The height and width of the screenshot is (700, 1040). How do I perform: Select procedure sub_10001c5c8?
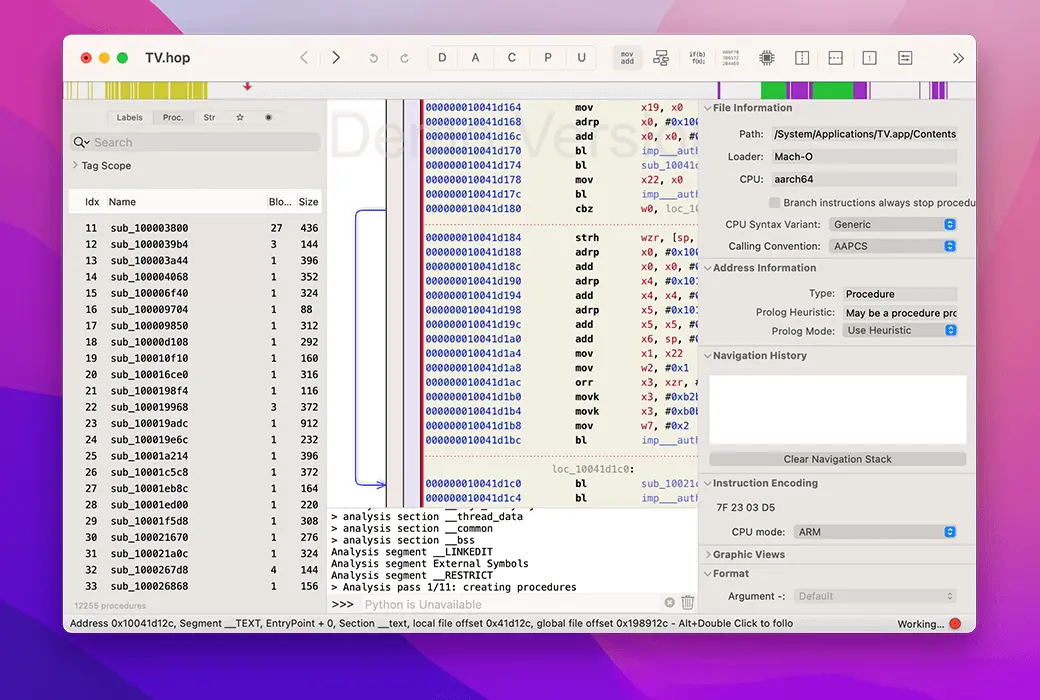(195, 472)
